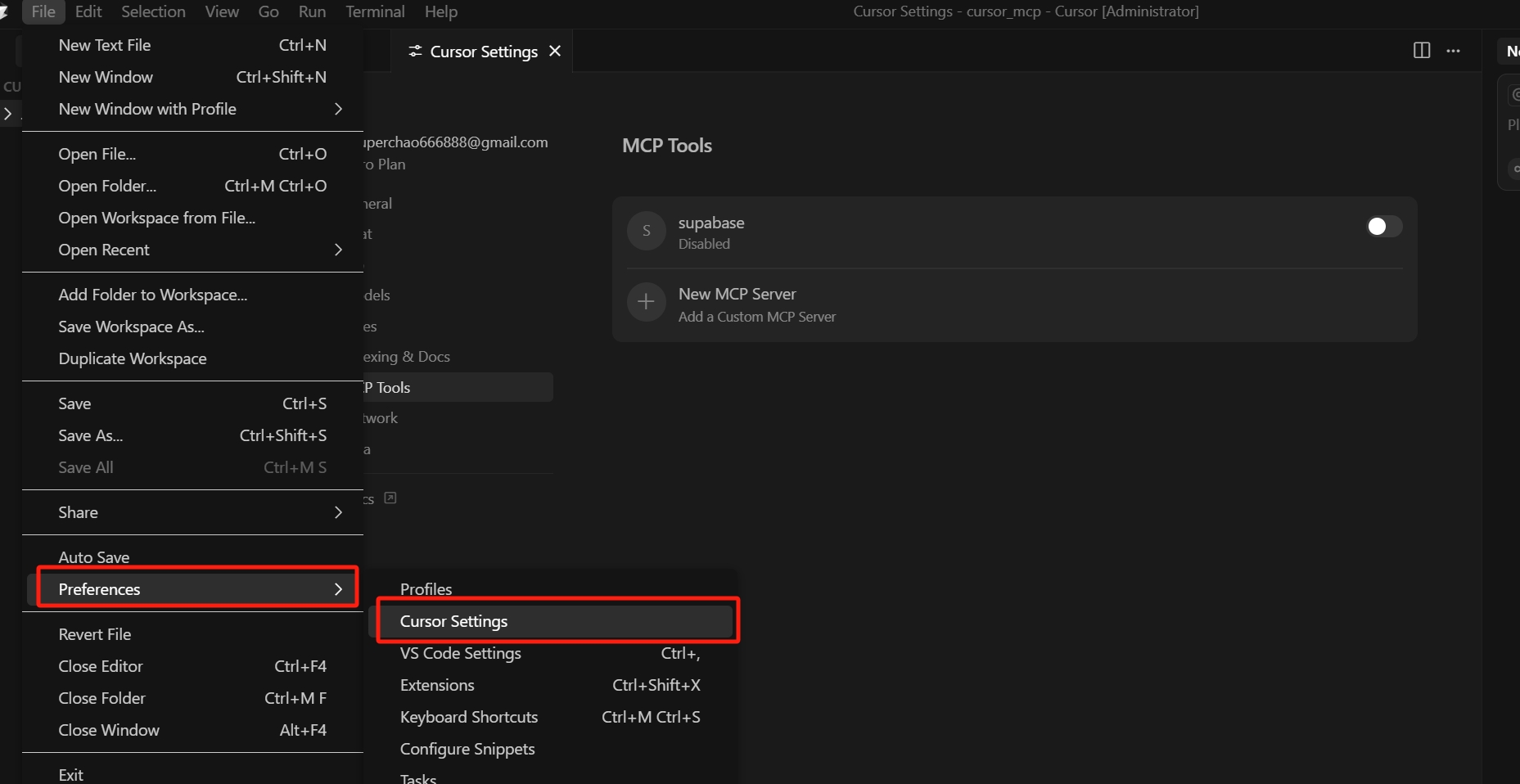1520x784 pixels.
Task: Choose Revert File
Action: coord(192,634)
